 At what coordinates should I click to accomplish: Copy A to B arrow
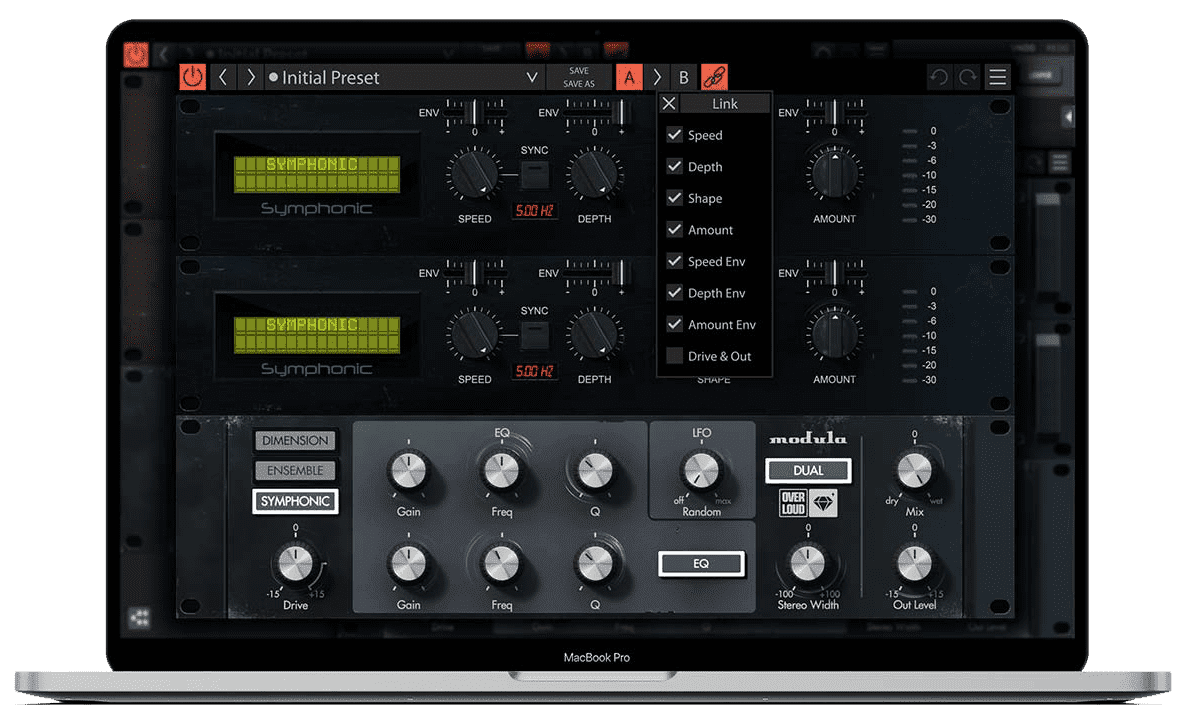656,77
